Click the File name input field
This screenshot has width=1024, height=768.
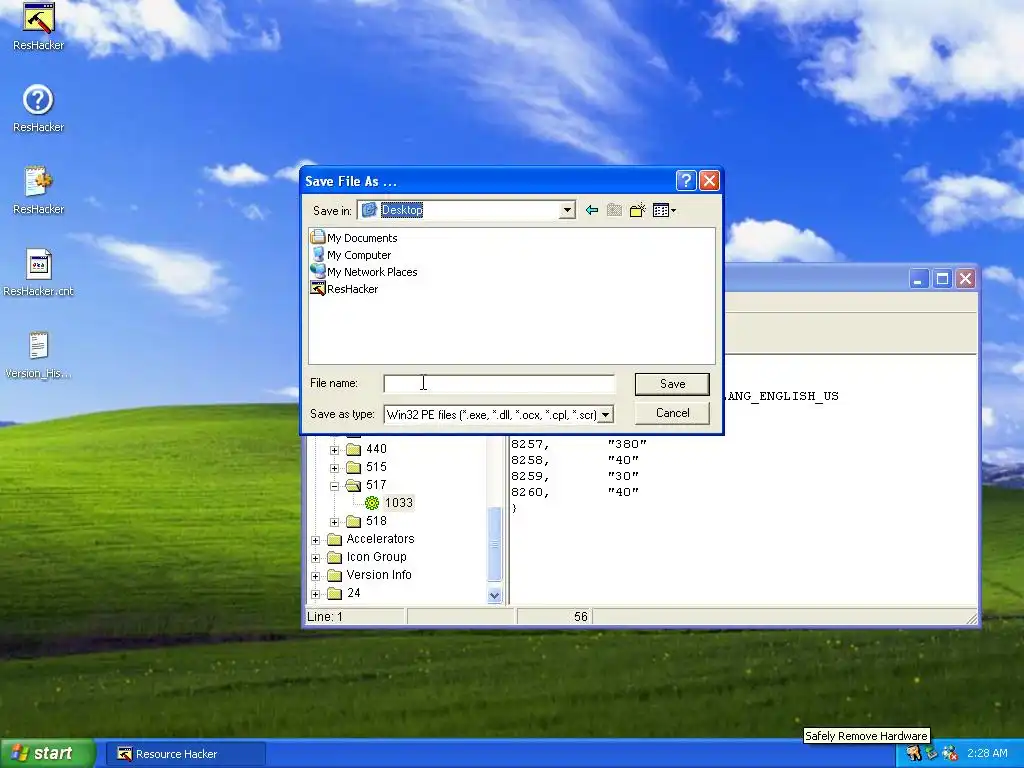[x=499, y=383]
